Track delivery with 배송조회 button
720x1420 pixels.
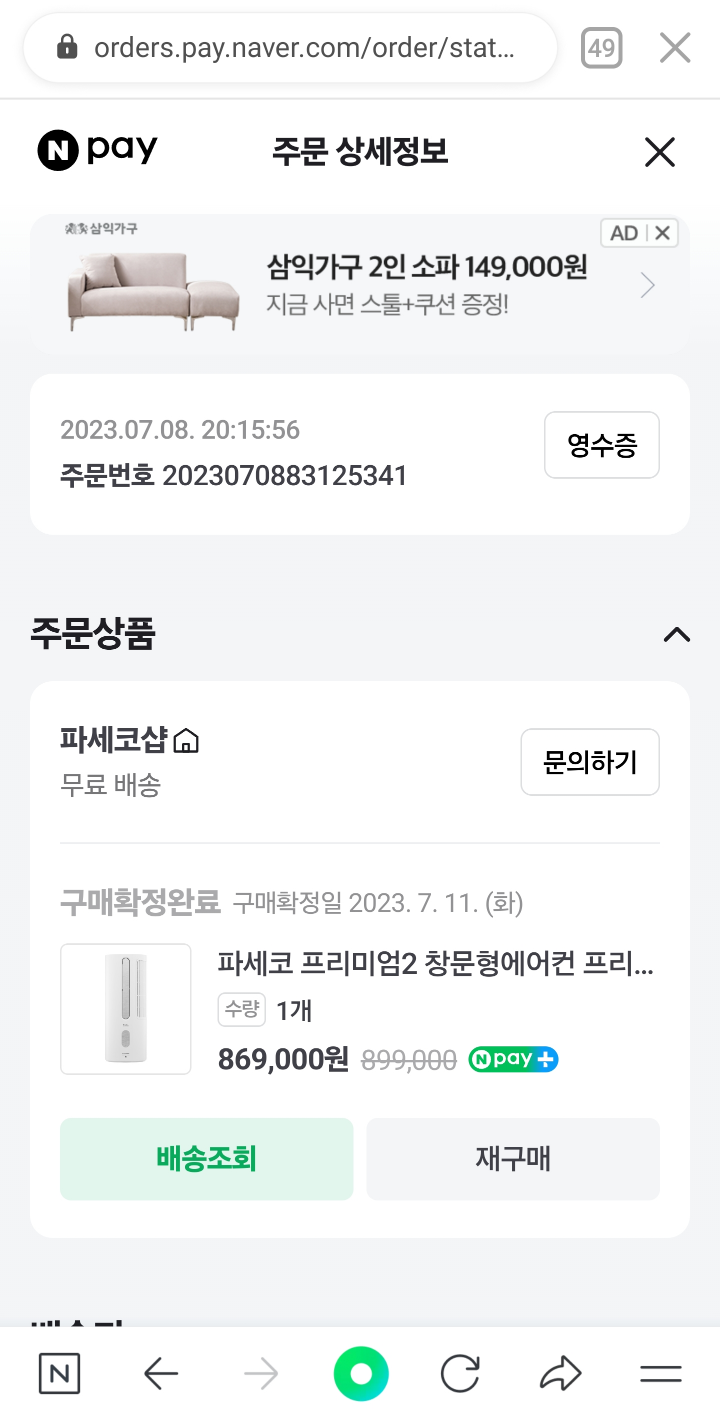tap(207, 1159)
